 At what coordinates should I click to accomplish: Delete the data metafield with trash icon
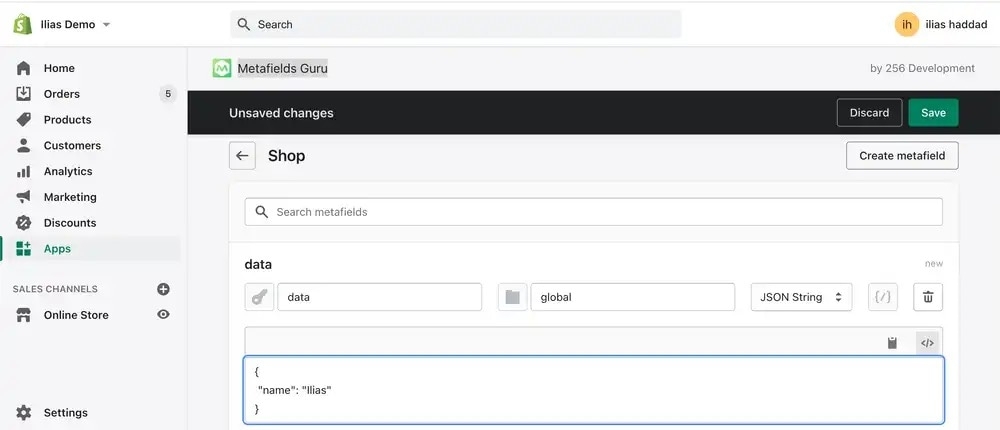coord(928,297)
